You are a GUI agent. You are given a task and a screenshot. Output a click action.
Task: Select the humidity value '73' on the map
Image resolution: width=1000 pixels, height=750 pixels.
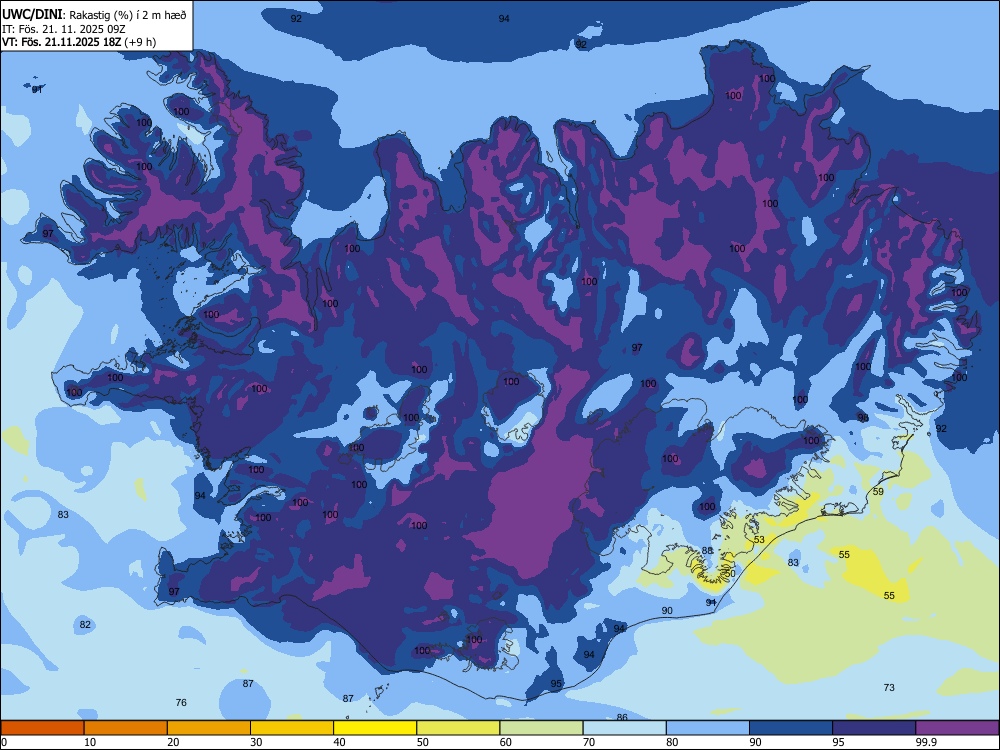tap(889, 688)
